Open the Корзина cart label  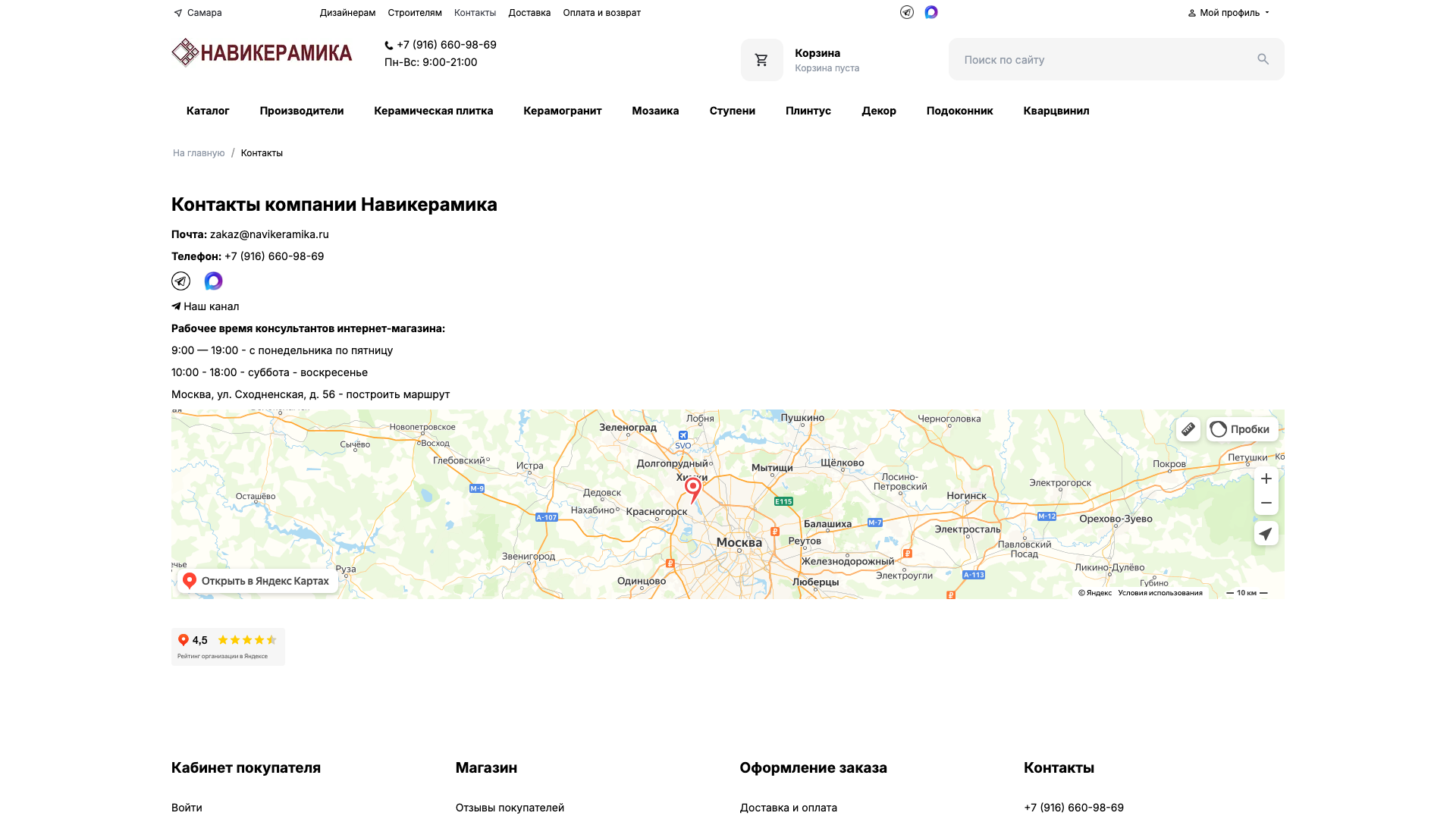817,53
